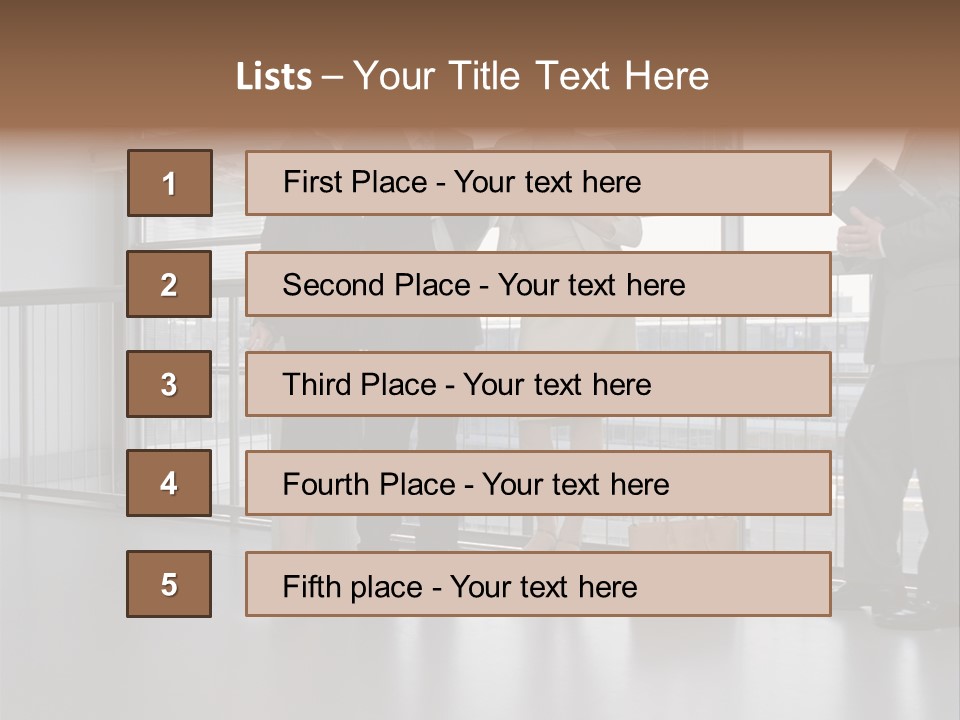960x720 pixels.
Task: Select 'Your Title Text Here' title text
Action: 531,77
